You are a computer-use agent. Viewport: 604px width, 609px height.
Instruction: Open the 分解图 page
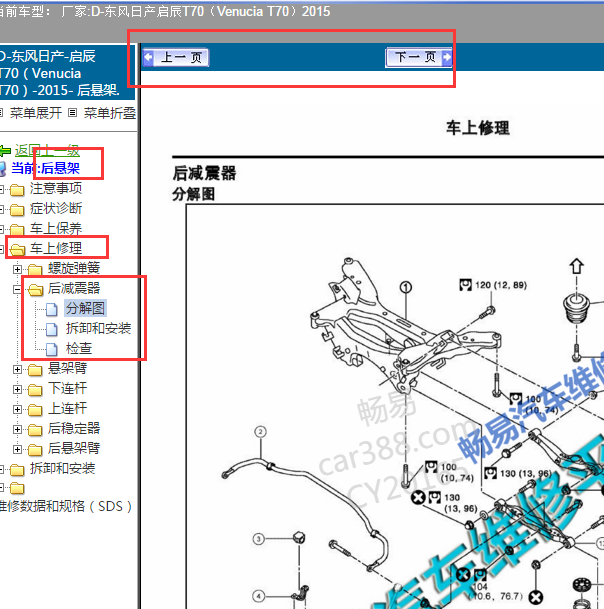tap(85, 308)
